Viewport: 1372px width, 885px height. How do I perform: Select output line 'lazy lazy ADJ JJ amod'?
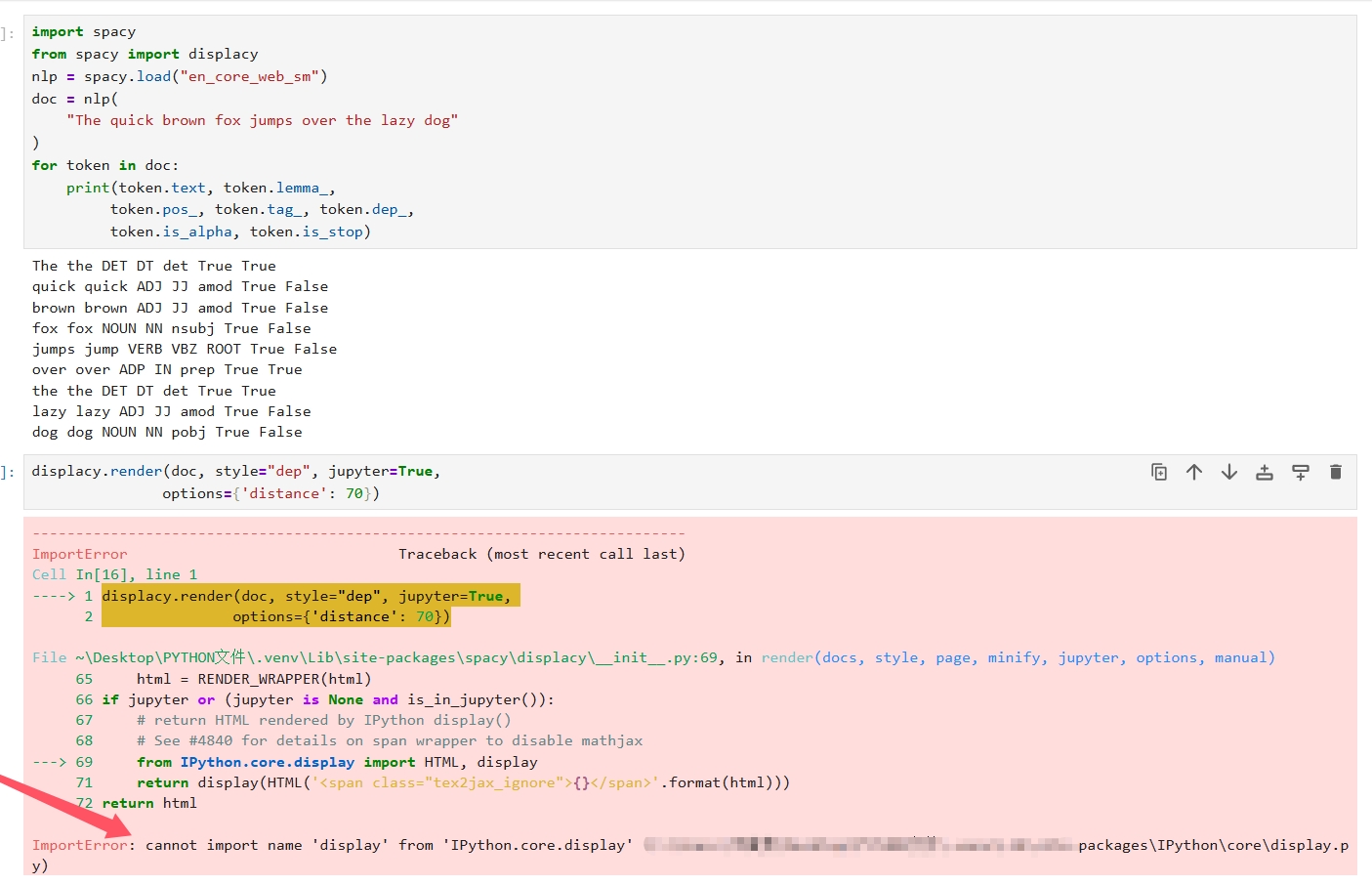[172, 411]
